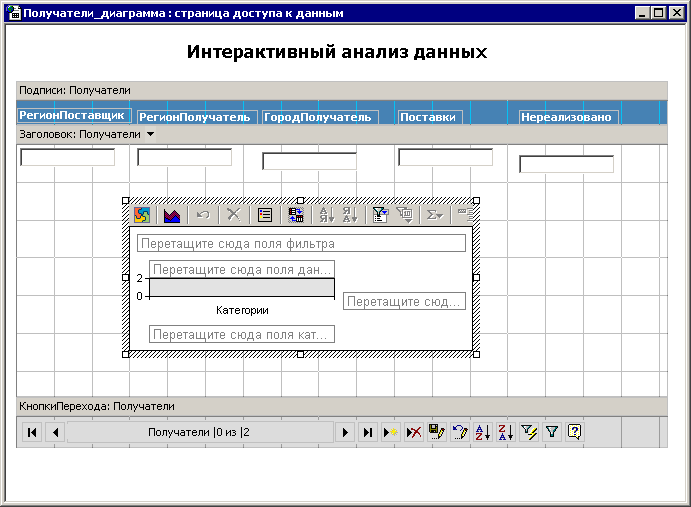Click the chart sort descending Я-А icon

(350, 215)
